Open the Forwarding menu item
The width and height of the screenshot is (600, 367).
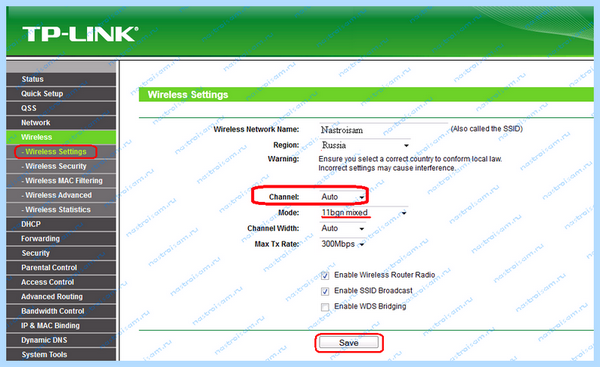pyautogui.click(x=61, y=239)
